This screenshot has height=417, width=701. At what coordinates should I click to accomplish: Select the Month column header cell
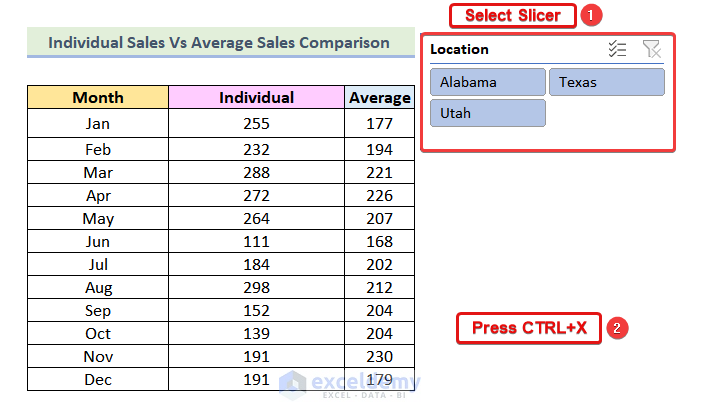[x=98, y=97]
